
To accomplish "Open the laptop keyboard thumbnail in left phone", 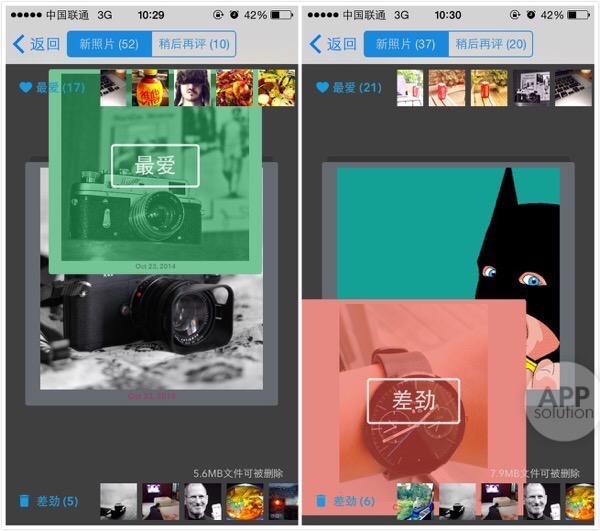I will [x=113, y=88].
